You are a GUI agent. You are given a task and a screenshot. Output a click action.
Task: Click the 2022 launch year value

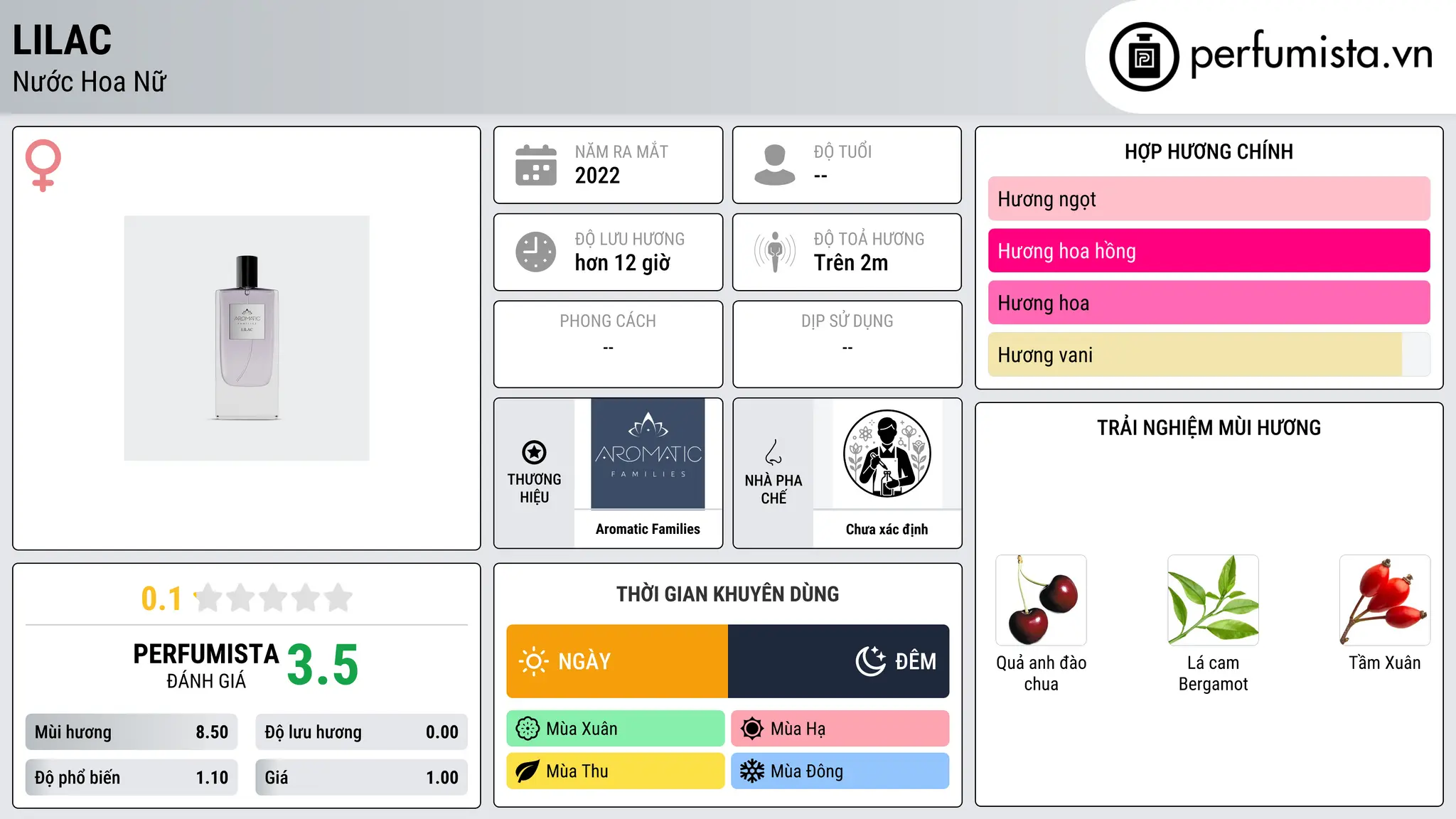[x=597, y=176]
